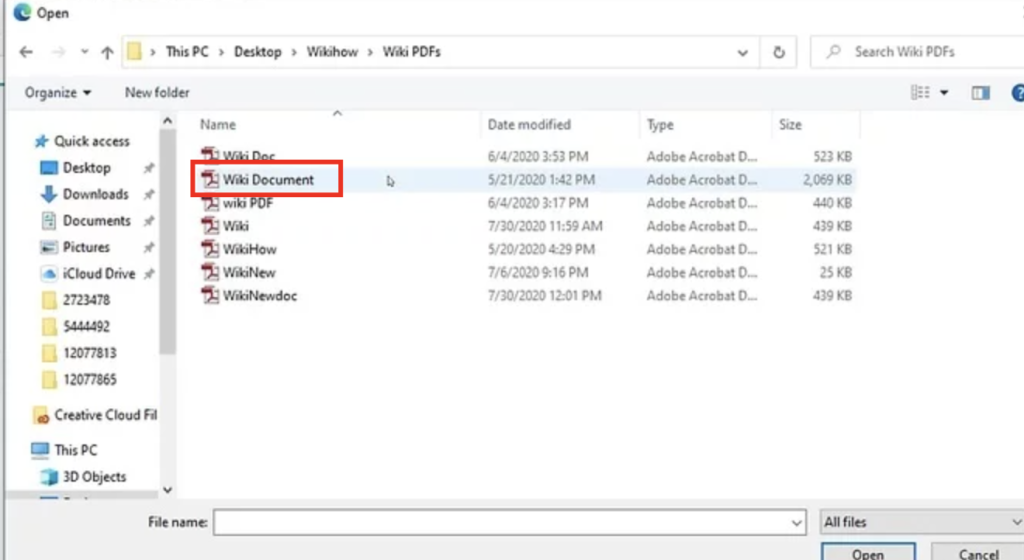Click the preview pane icon
Image resolution: width=1024 pixels, height=560 pixels.
(980, 93)
